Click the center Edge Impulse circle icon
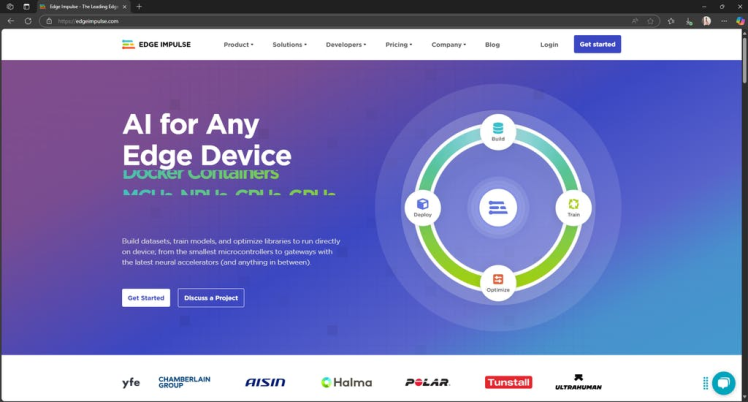 point(498,208)
